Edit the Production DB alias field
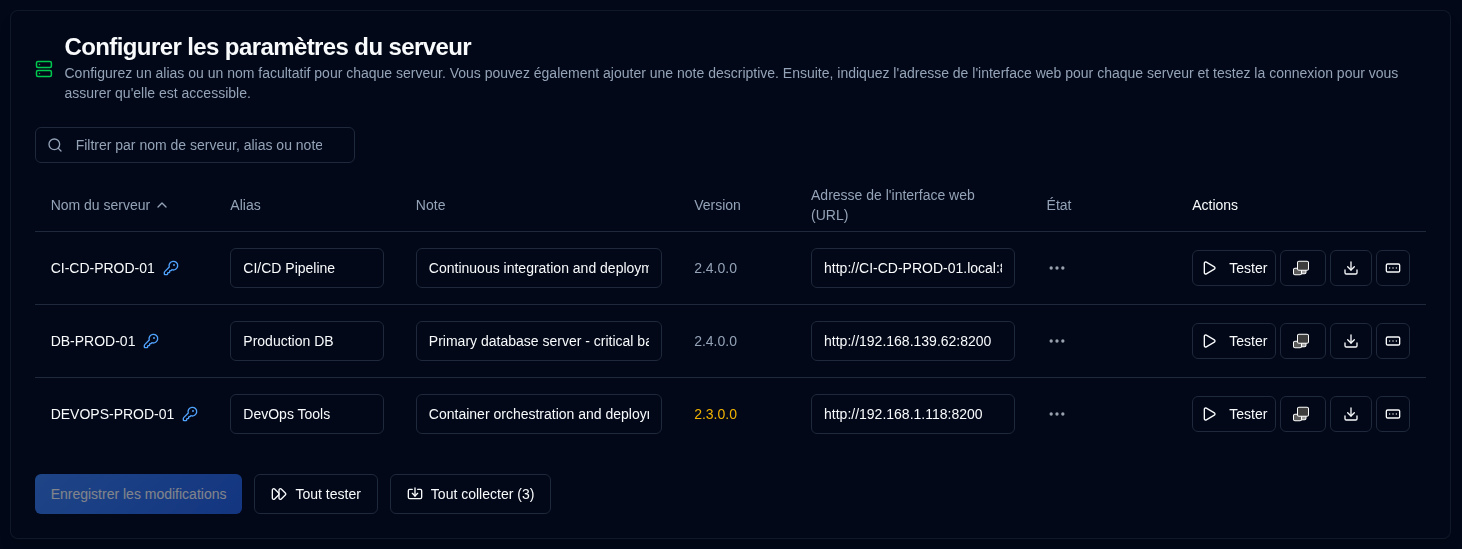 (307, 341)
